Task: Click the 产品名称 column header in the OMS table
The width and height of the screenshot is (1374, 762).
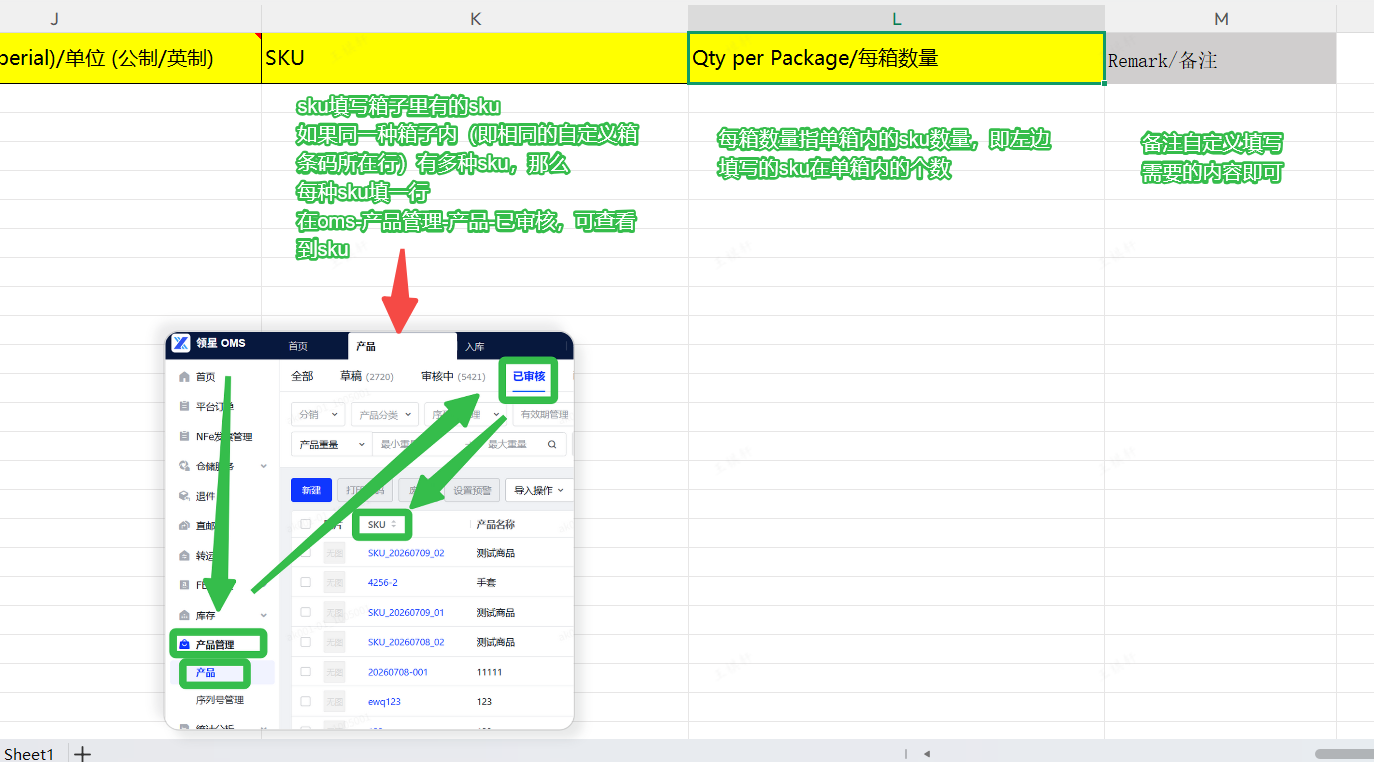Action: [496, 524]
